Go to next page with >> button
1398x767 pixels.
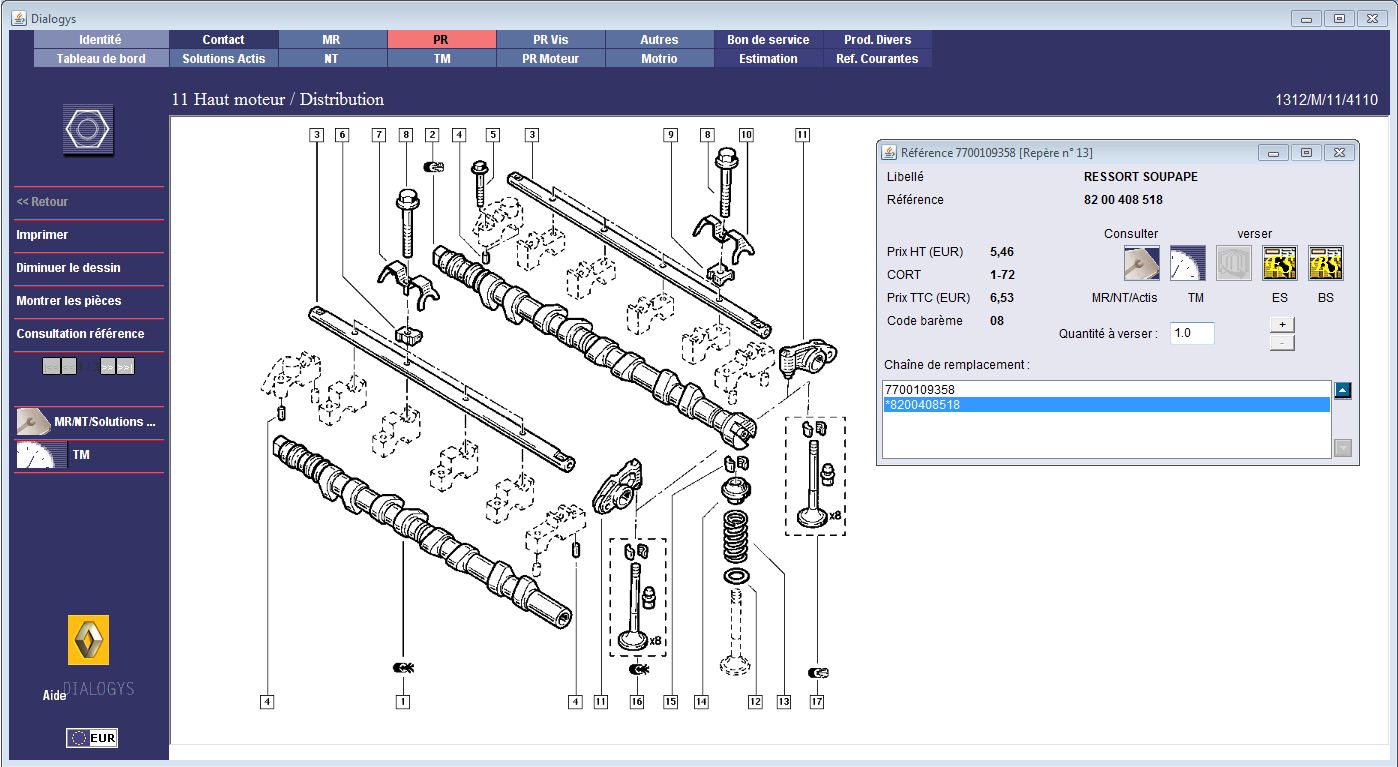(108, 367)
